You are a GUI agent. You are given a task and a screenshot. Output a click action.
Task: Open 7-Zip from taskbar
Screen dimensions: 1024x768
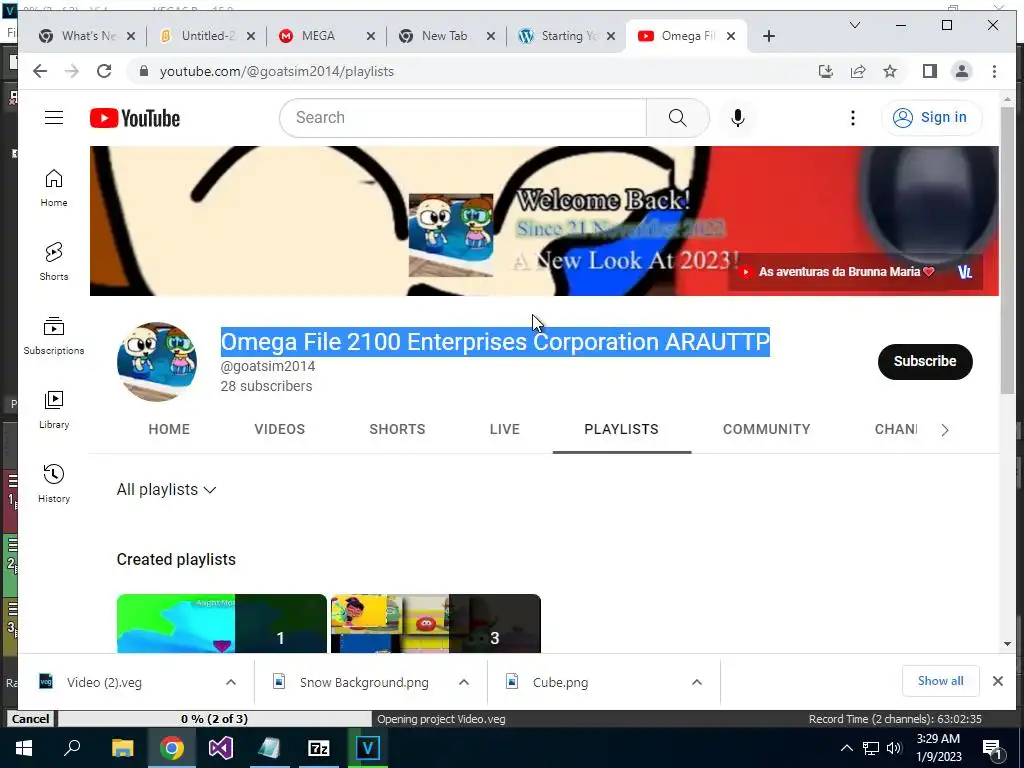(x=319, y=748)
